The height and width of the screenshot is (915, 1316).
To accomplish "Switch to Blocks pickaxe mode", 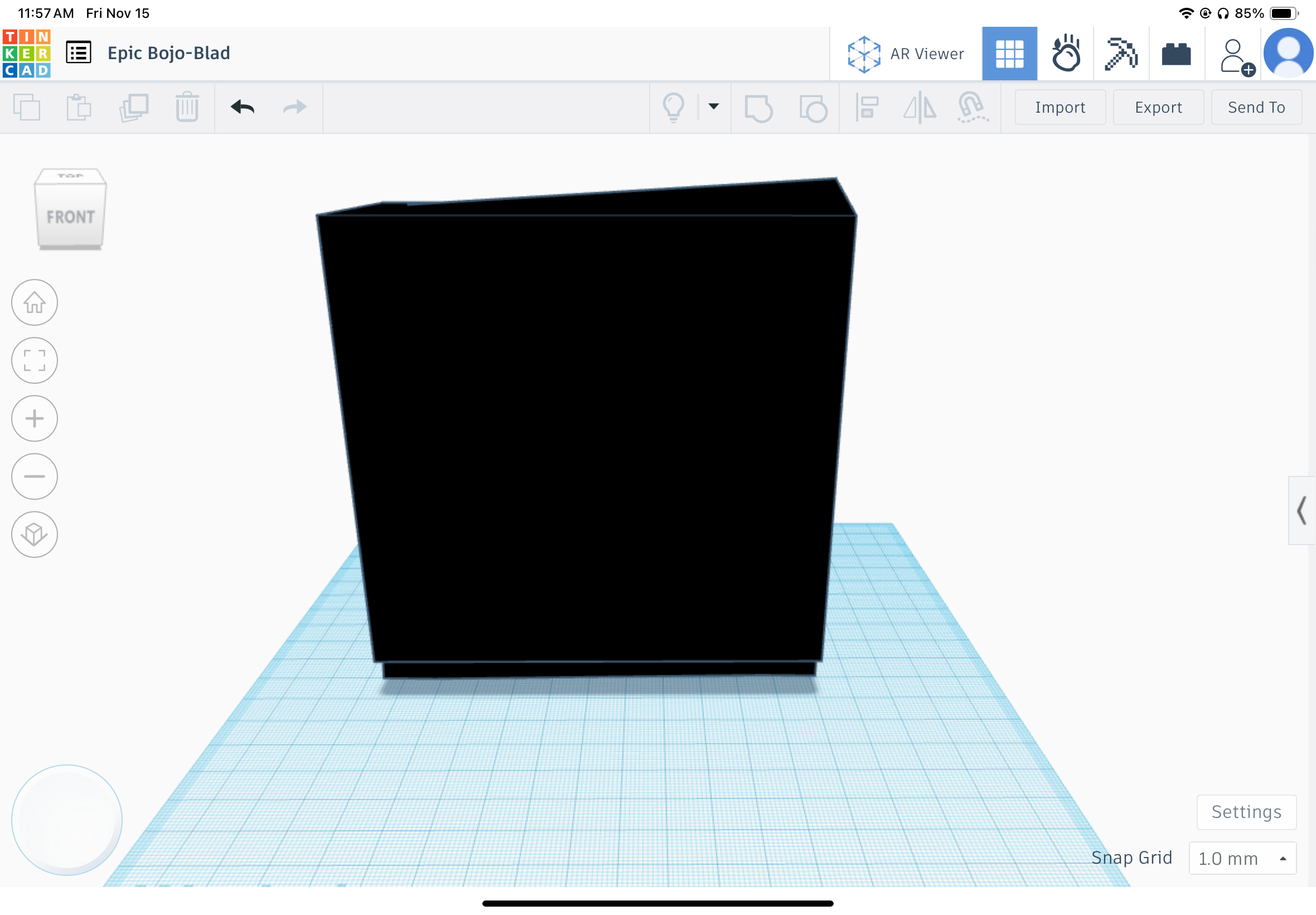I will point(1121,54).
